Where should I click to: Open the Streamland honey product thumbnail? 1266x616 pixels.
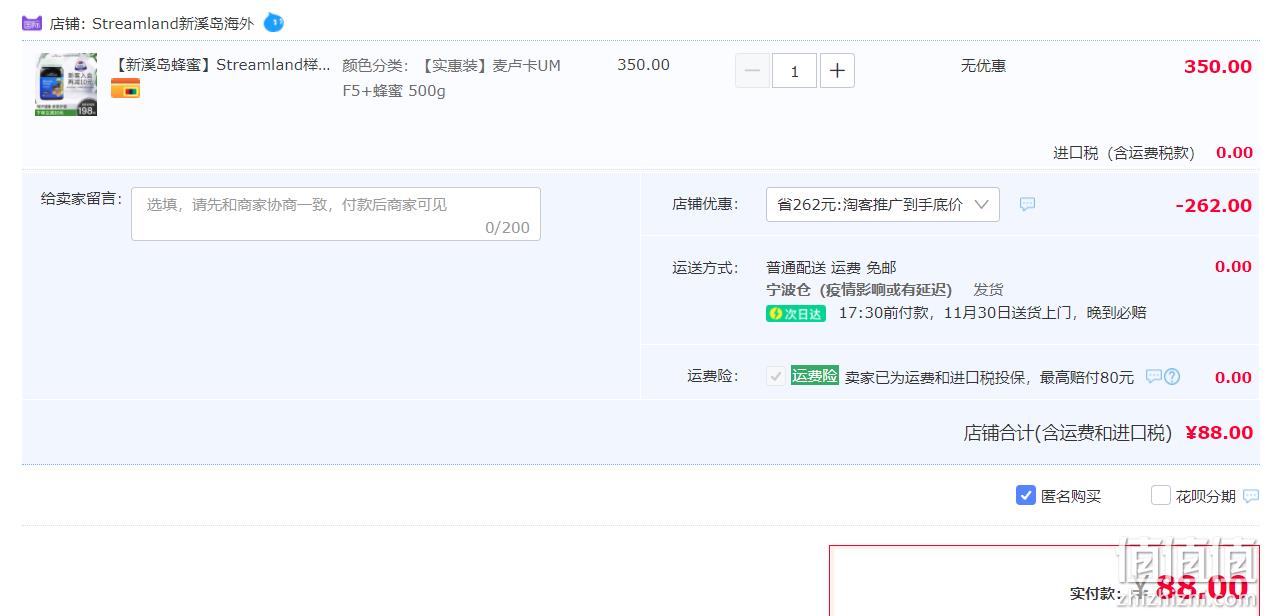click(67, 85)
